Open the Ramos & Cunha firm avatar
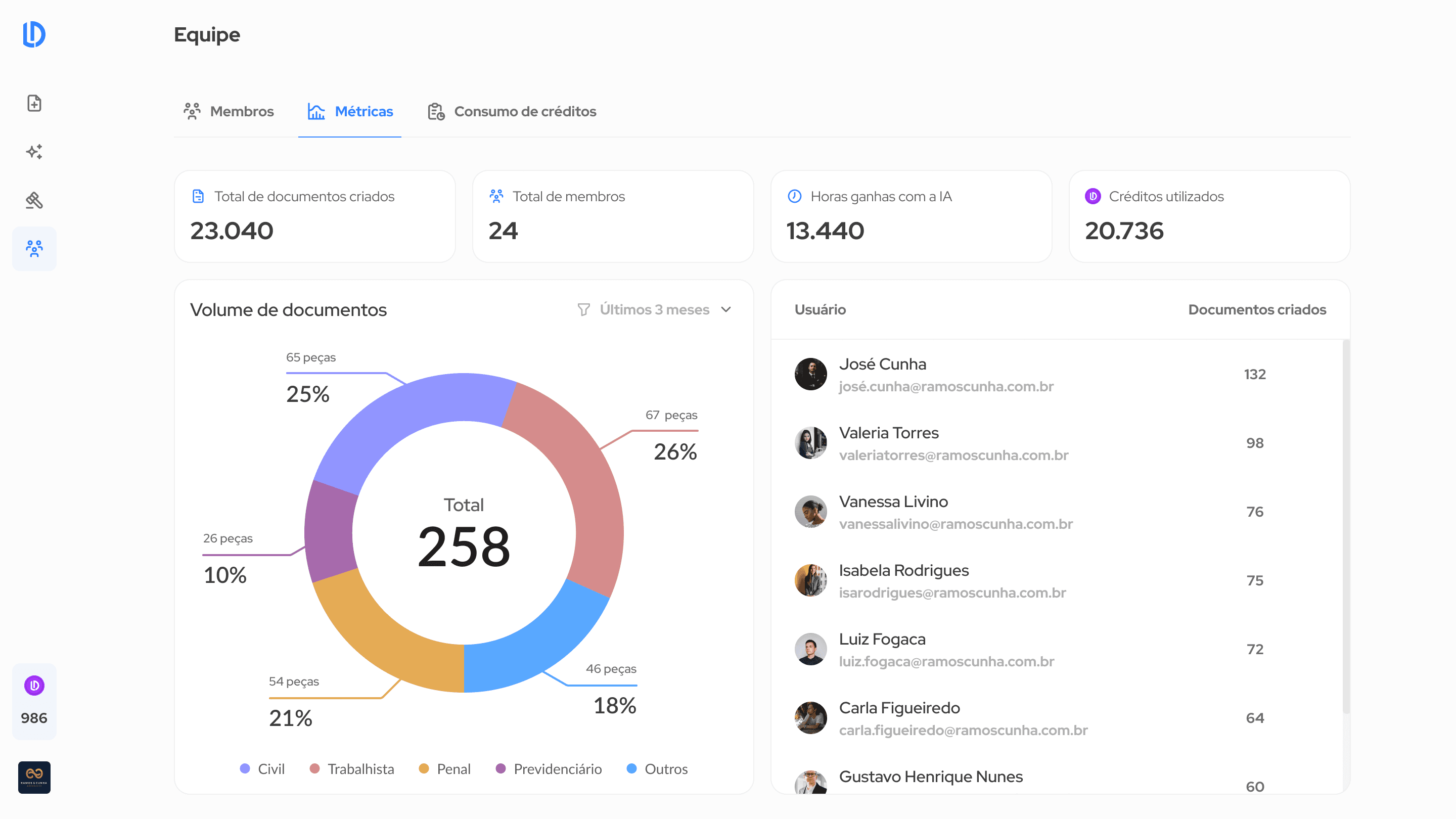This screenshot has width=1456, height=819. pyautogui.click(x=34, y=777)
